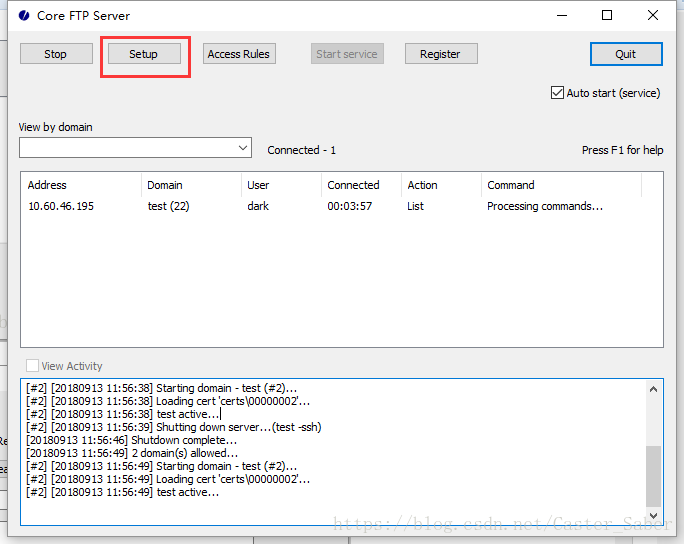
Task: Expand the View by domain dropdown
Action: (243, 148)
